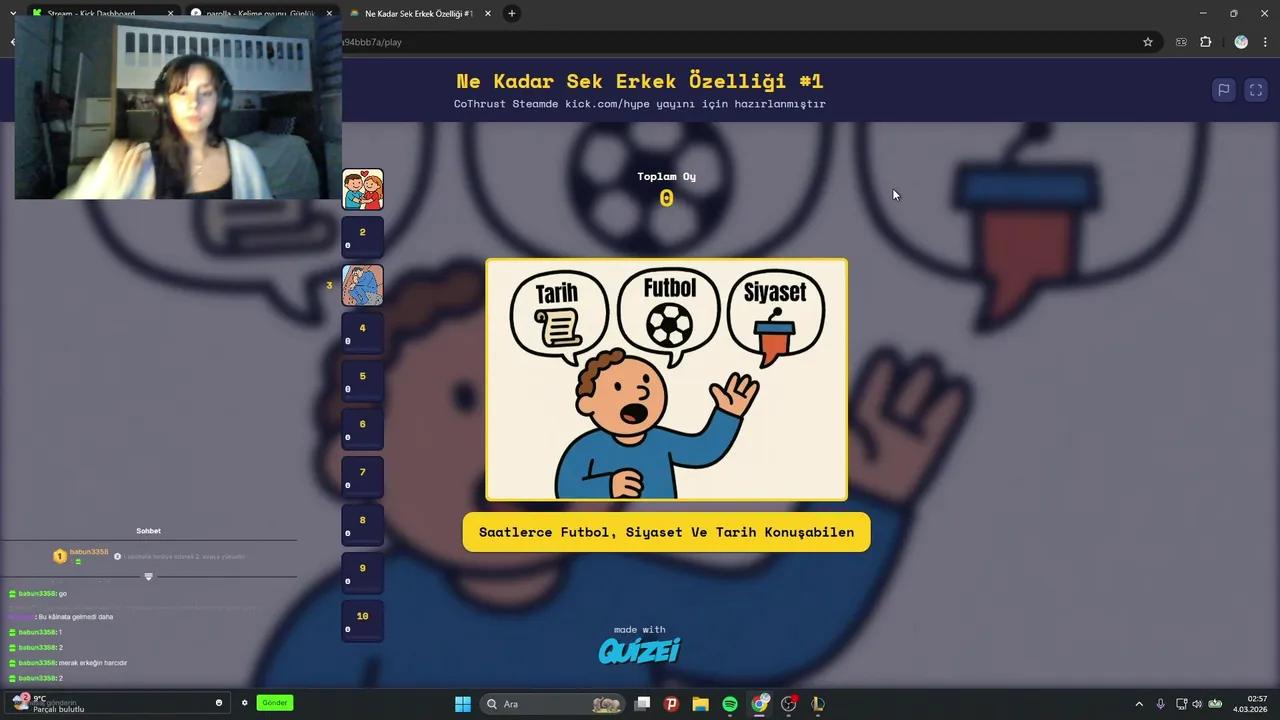
Task: Click the 'Sohbet' chat header
Action: [x=148, y=531]
